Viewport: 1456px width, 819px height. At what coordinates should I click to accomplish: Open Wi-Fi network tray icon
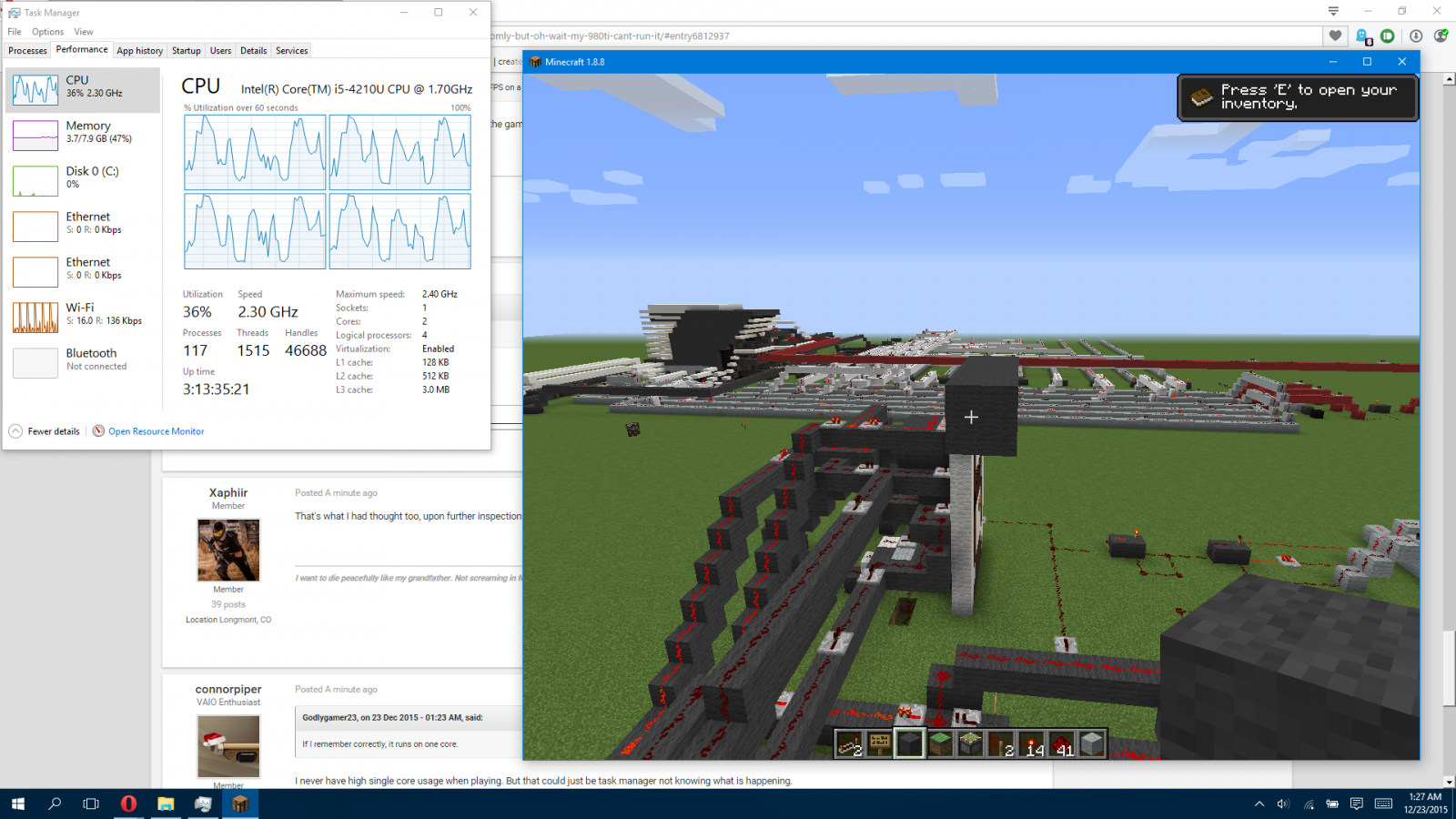(x=1309, y=804)
